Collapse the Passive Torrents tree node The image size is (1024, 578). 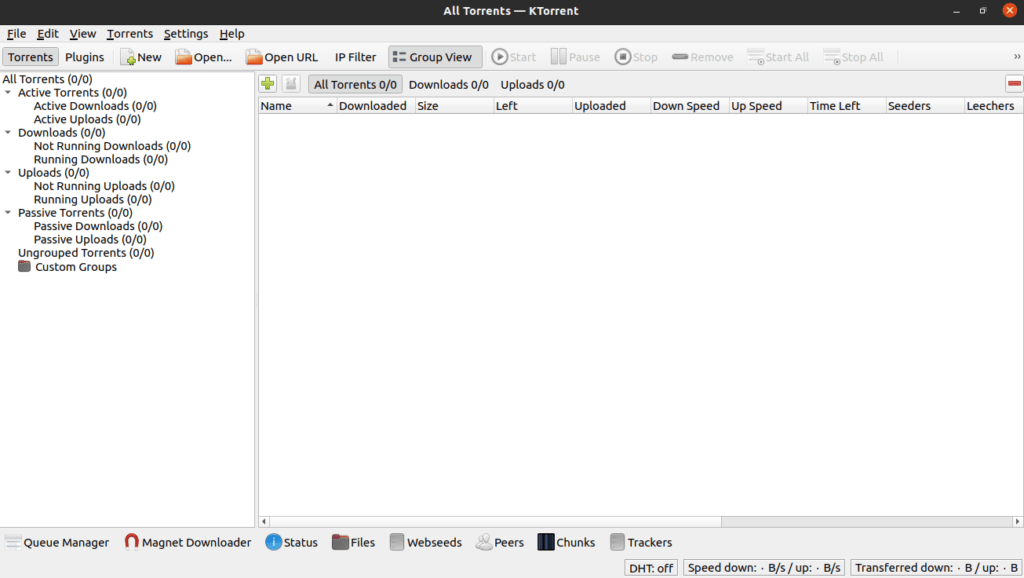click(8, 212)
